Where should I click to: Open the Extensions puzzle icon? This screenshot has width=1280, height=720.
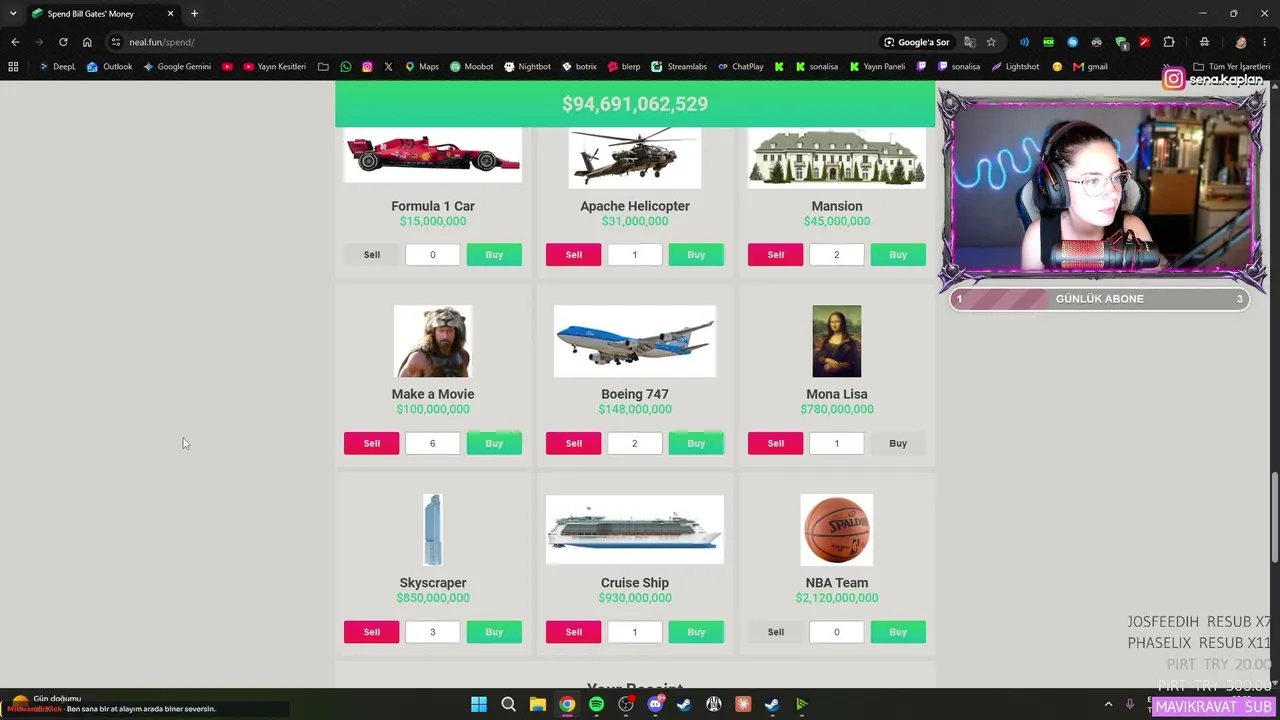point(1169,42)
